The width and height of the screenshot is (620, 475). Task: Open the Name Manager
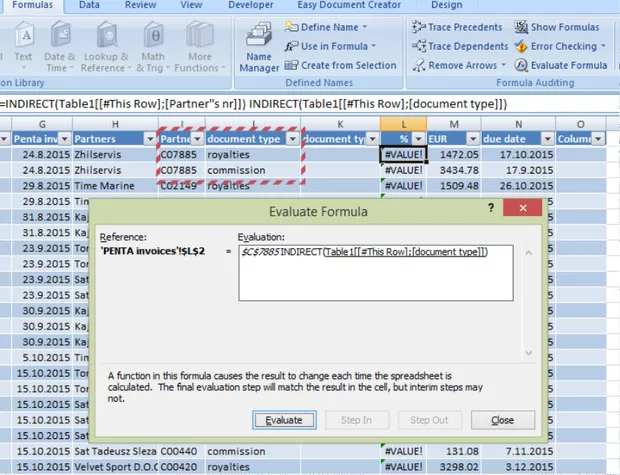[259, 47]
